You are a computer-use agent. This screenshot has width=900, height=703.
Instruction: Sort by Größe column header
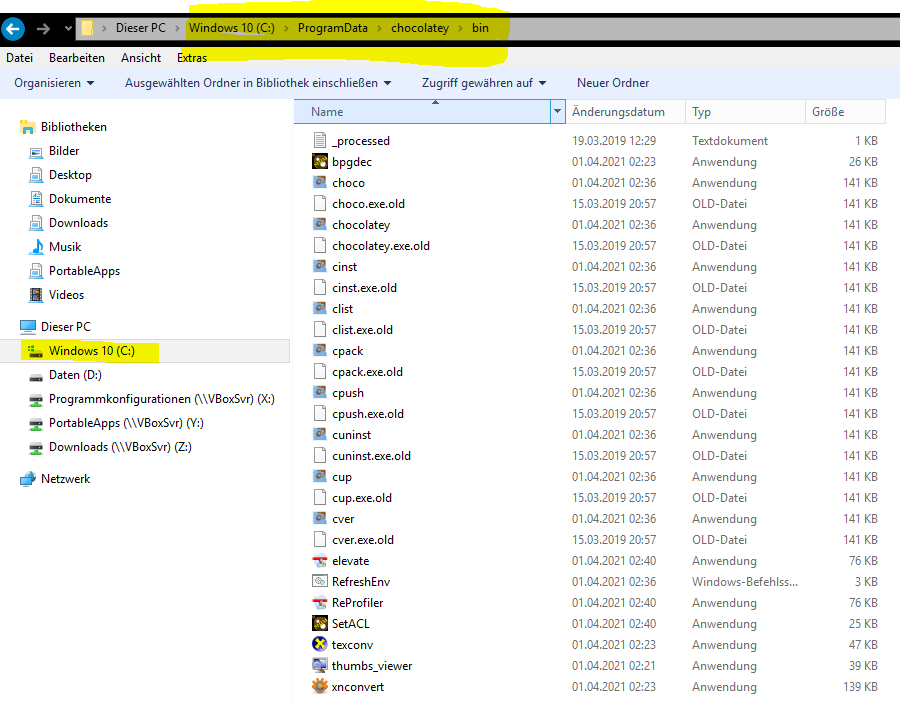pos(845,111)
